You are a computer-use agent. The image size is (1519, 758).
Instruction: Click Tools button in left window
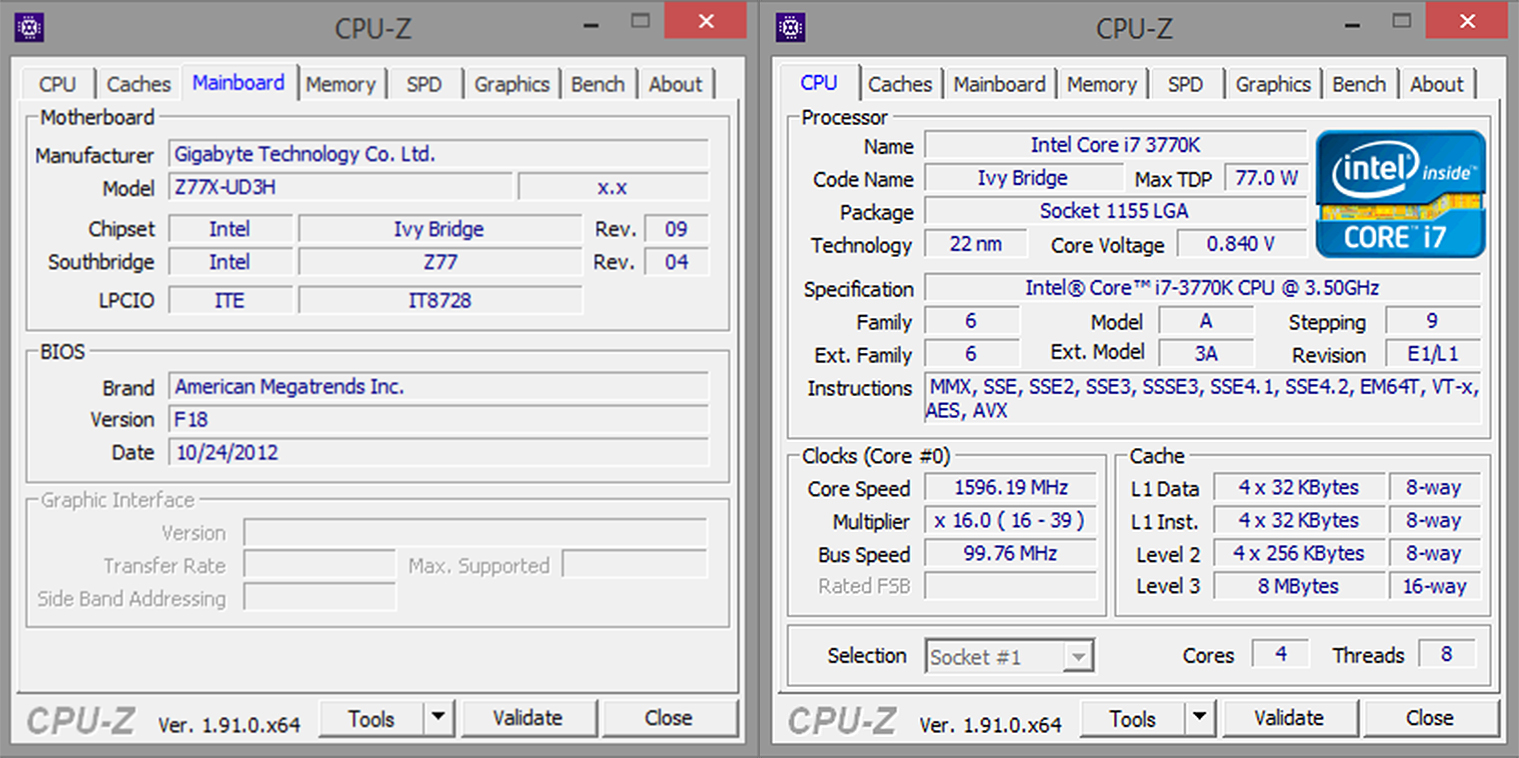(x=372, y=718)
